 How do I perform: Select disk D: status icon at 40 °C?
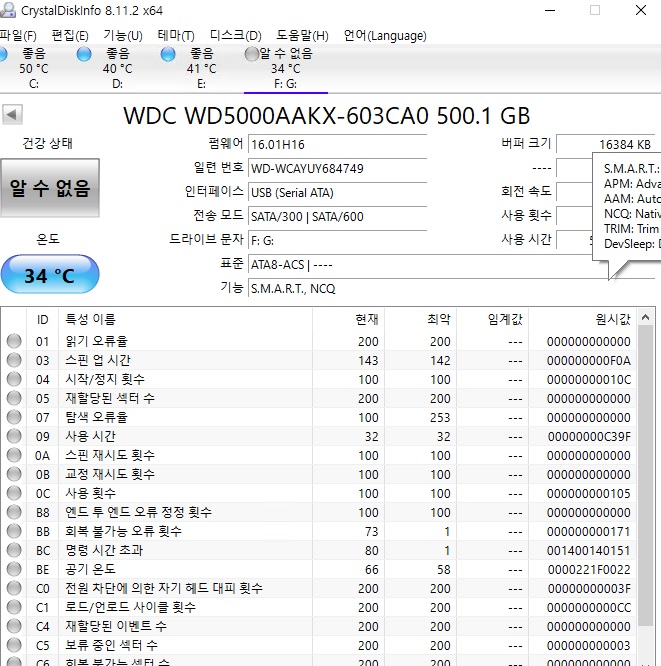pyautogui.click(x=84, y=54)
